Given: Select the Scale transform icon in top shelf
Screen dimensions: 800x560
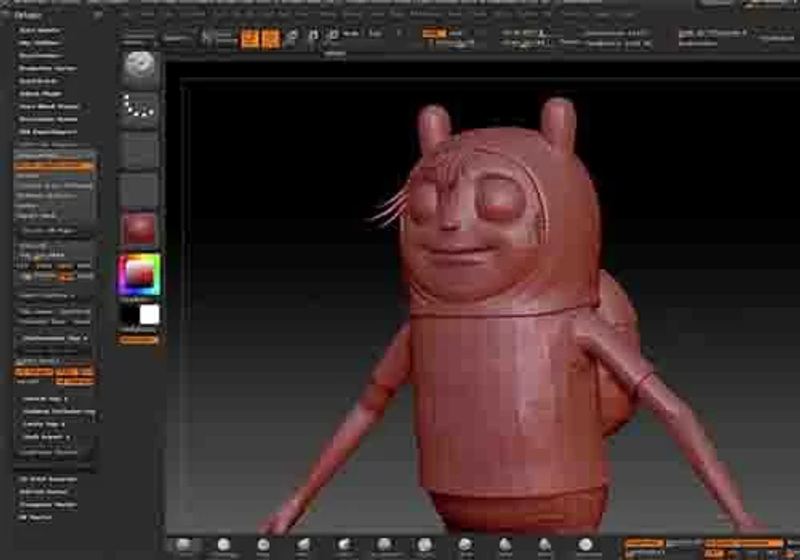Looking at the screenshot, I should point(313,36).
